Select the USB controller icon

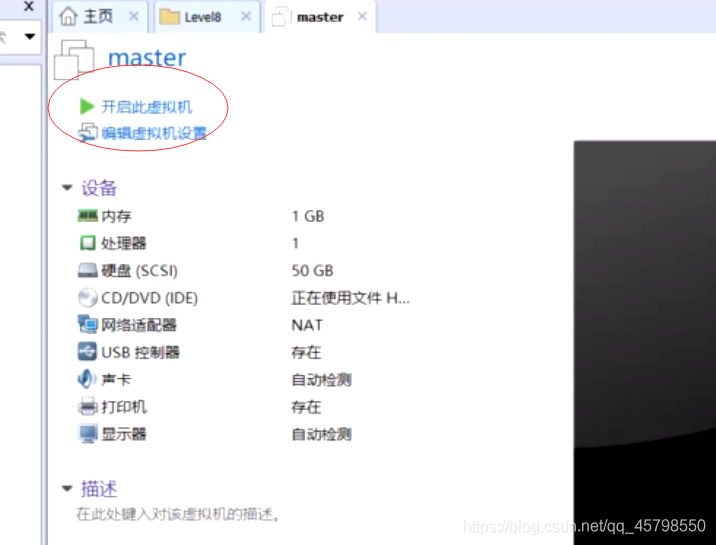click(x=87, y=351)
